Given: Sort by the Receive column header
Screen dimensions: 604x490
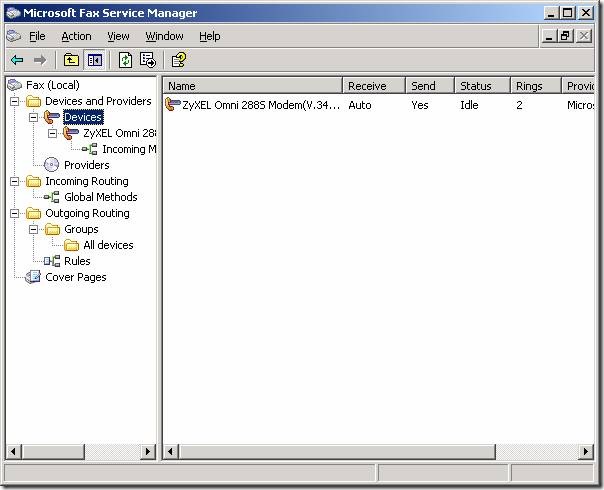Looking at the screenshot, I should click(374, 86).
